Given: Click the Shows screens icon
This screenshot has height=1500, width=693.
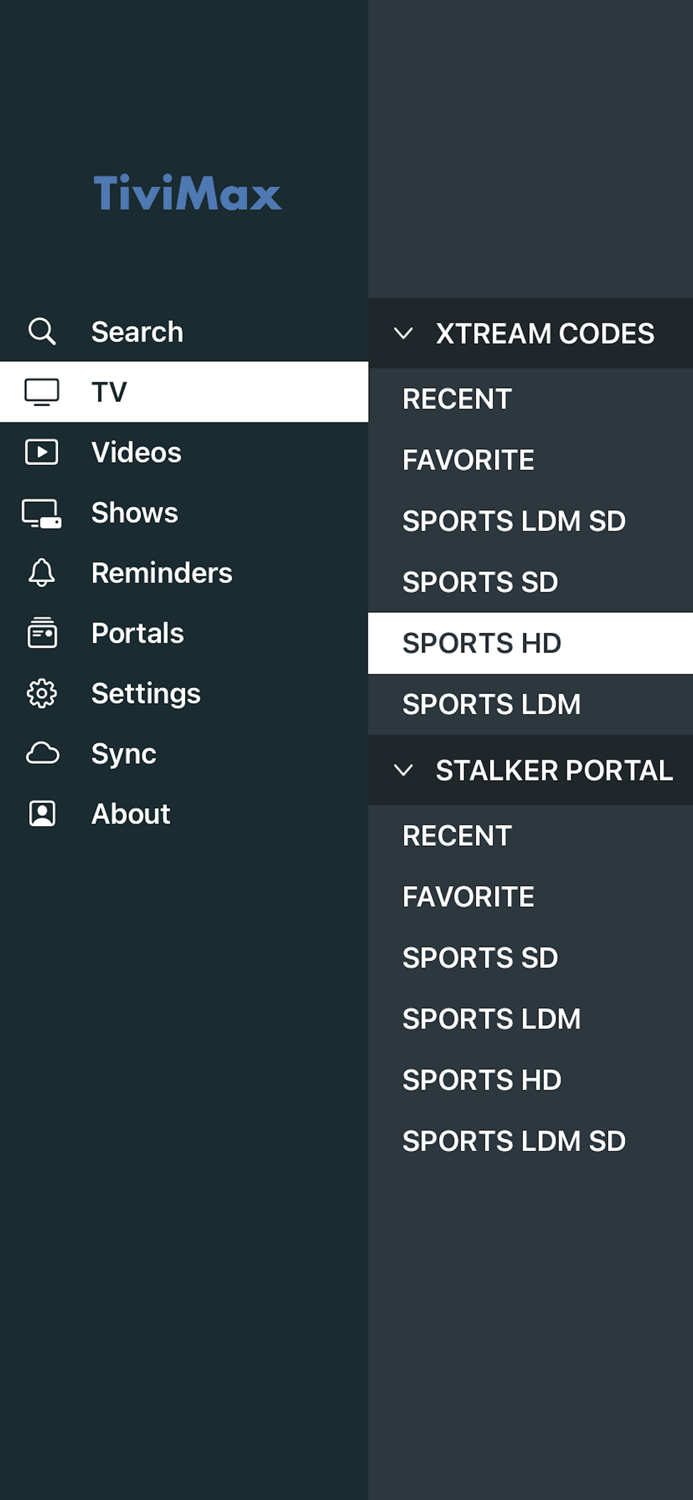Looking at the screenshot, I should [41, 512].
